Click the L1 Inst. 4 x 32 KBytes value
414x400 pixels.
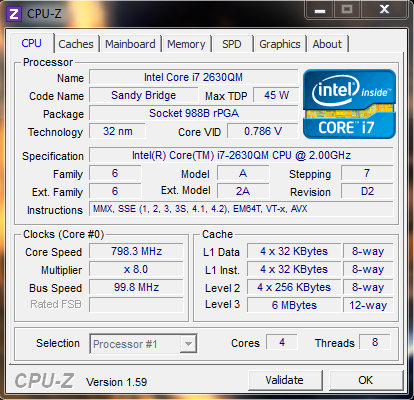click(294, 269)
